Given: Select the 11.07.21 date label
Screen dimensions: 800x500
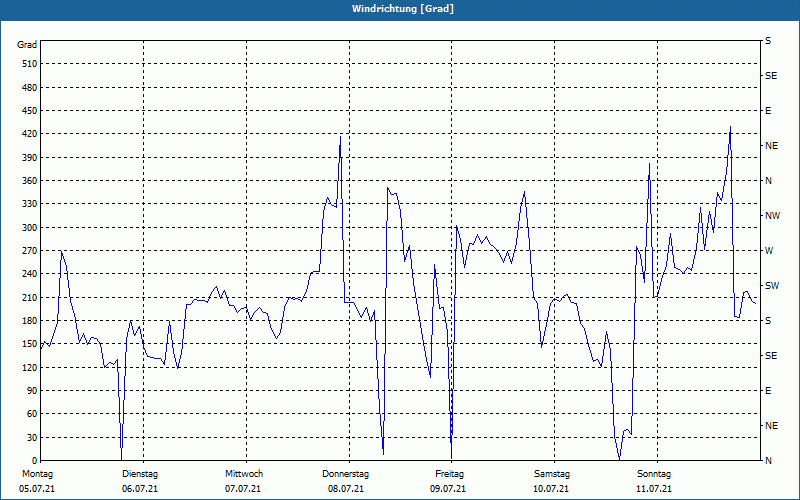Looking at the screenshot, I should coord(654,489).
